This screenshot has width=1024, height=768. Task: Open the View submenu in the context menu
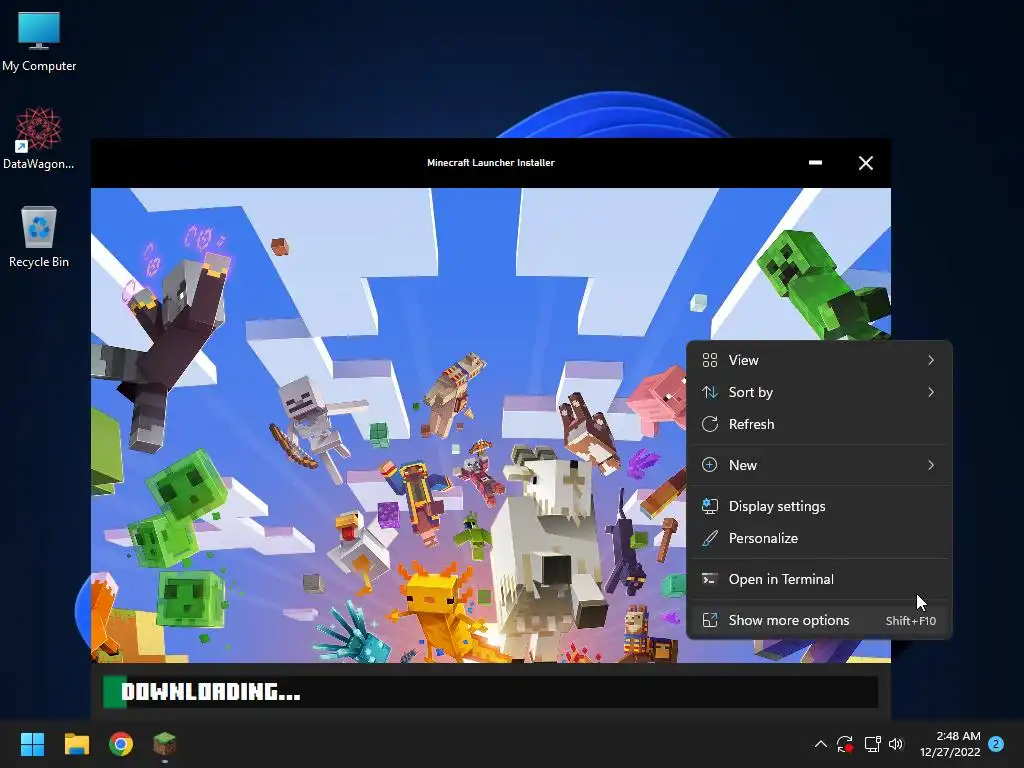point(820,360)
